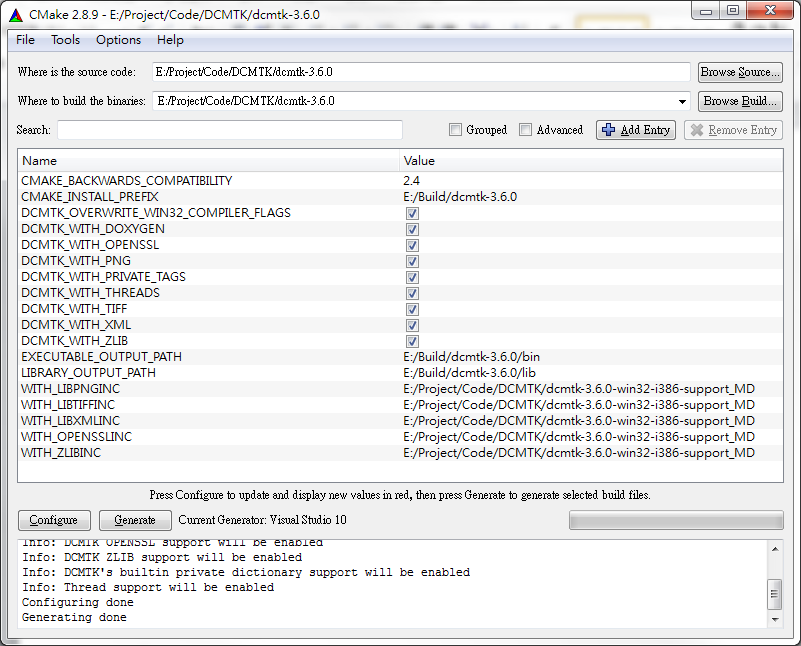This screenshot has width=801, height=646.
Task: Disable DCMTK_WITH_ZLIB checkbox
Action: [412, 341]
